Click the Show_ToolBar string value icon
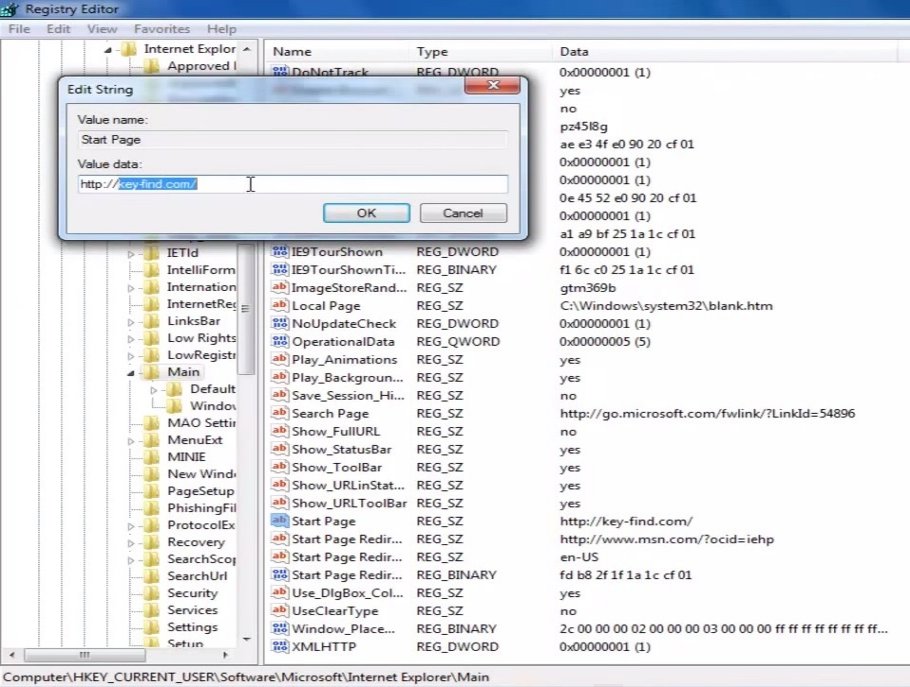 coord(280,467)
